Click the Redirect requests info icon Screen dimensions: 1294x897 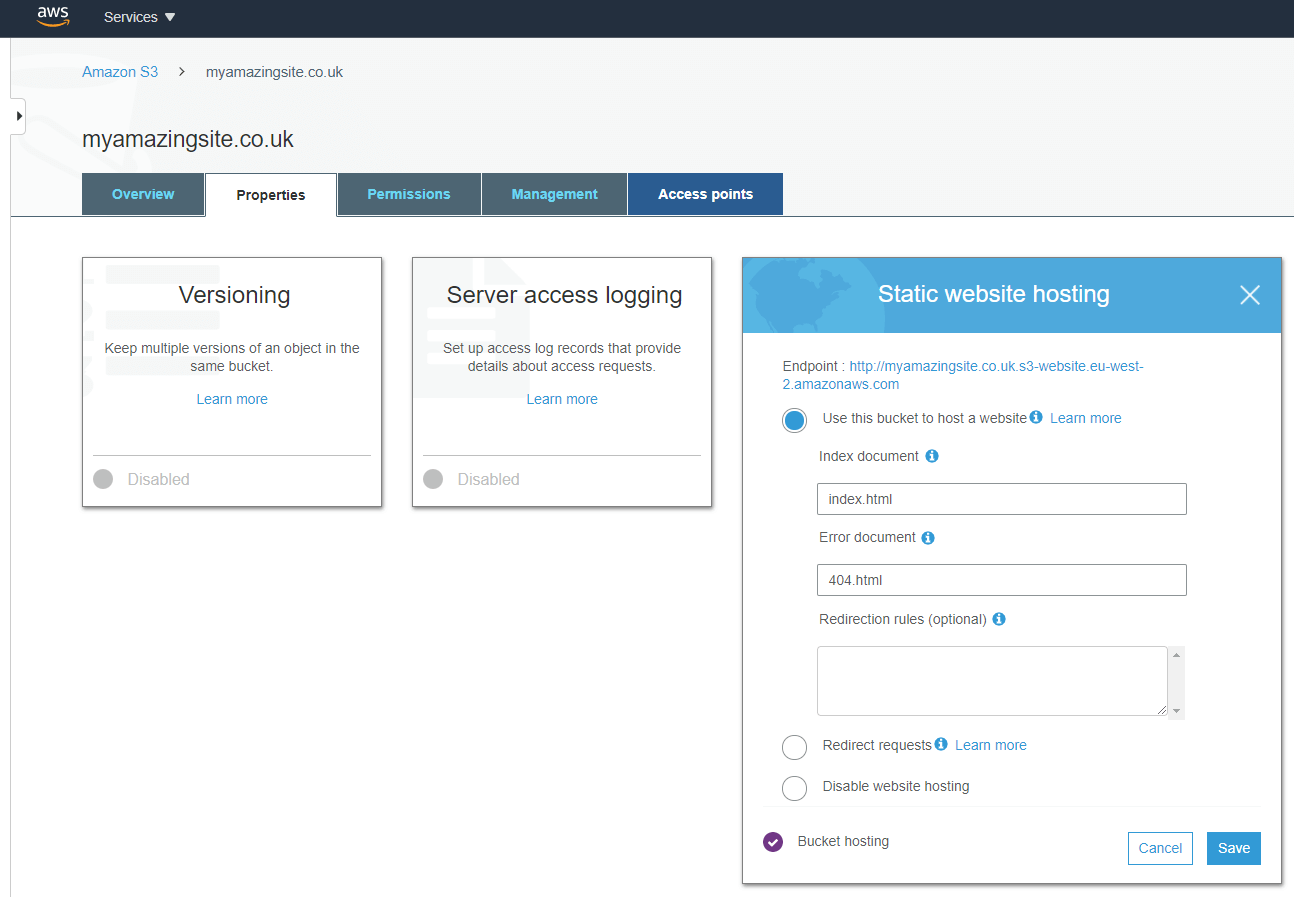[941, 744]
